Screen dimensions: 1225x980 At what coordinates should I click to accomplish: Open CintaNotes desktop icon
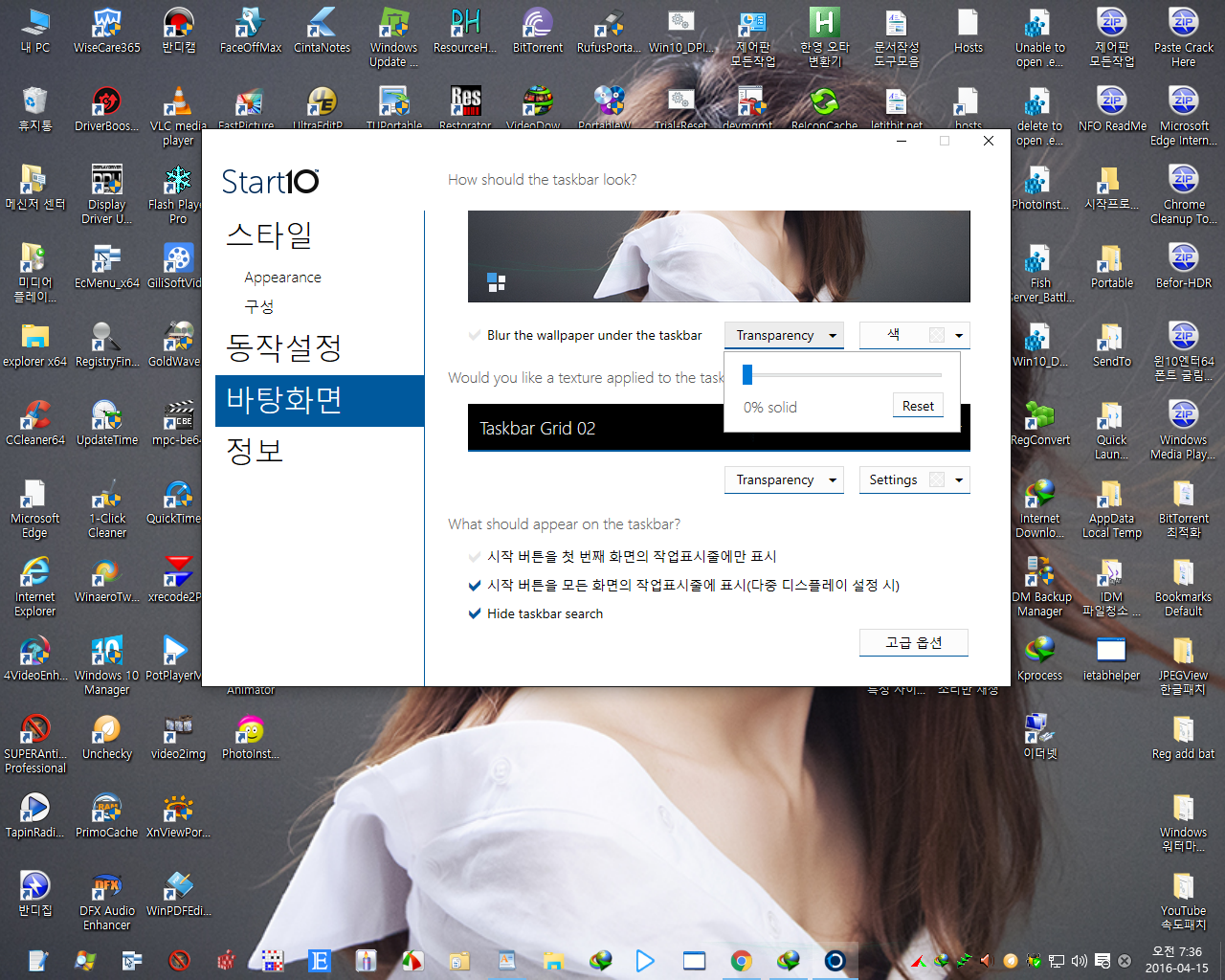[x=322, y=32]
